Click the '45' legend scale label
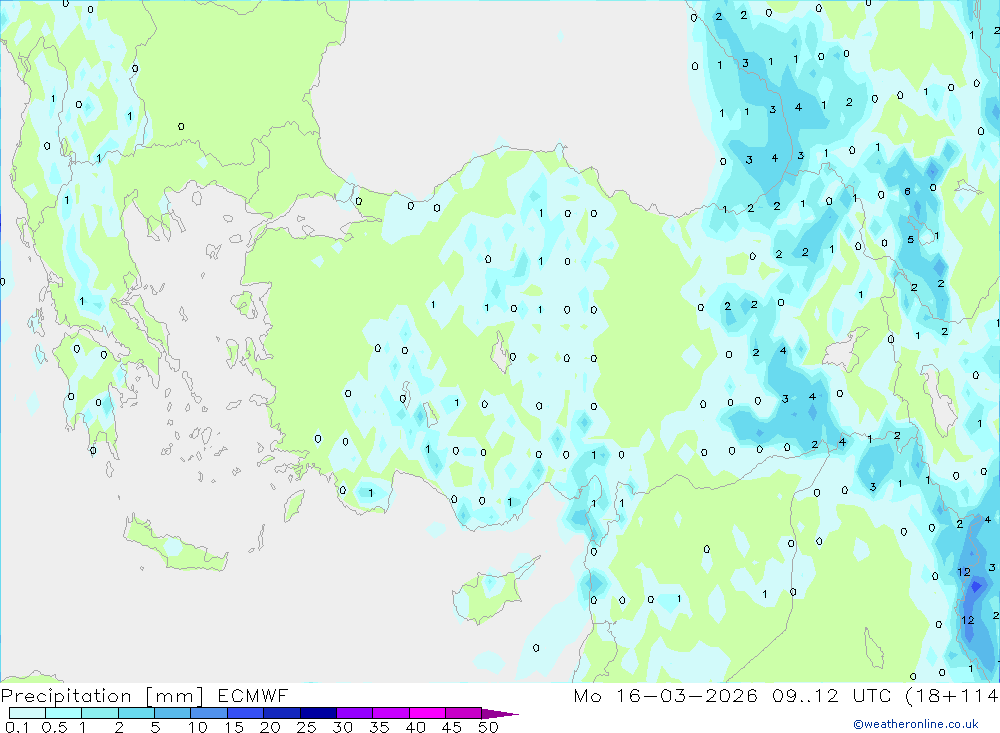 [452, 727]
